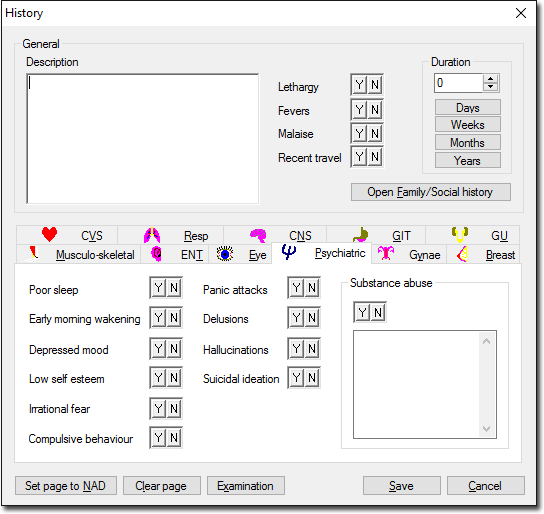Select the pink lungs Resp icon
The height and width of the screenshot is (514, 544).
tap(152, 235)
